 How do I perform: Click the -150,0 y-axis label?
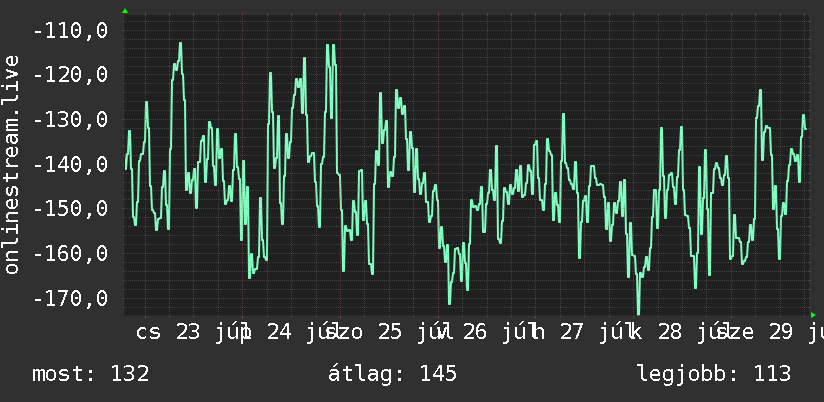[70, 209]
